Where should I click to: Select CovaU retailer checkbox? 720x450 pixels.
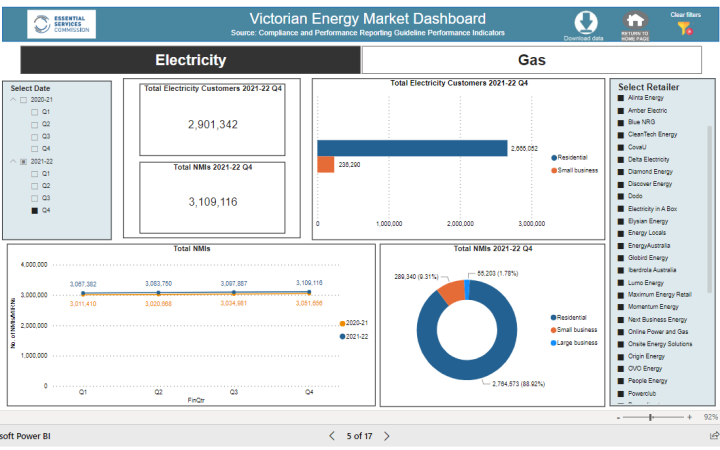(x=621, y=147)
